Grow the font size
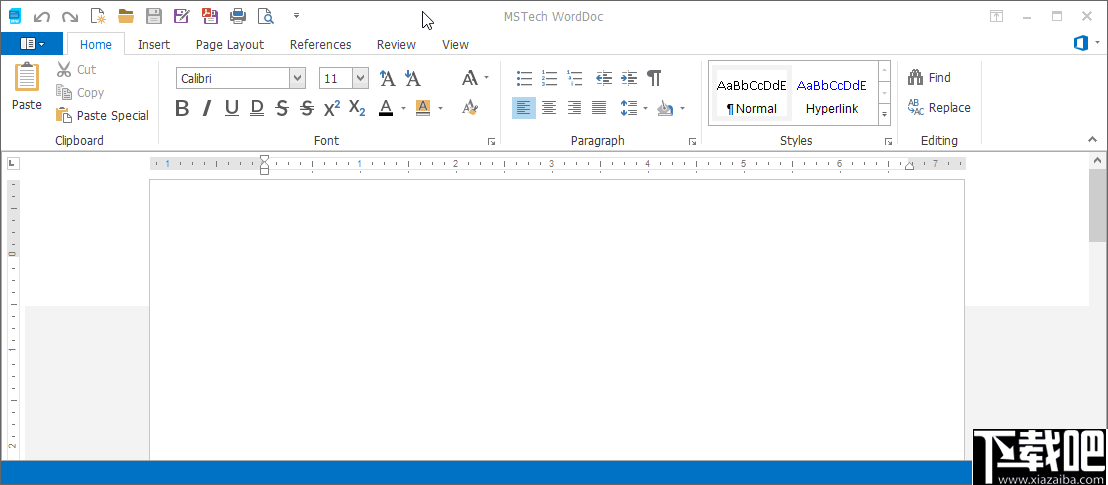 (x=387, y=78)
